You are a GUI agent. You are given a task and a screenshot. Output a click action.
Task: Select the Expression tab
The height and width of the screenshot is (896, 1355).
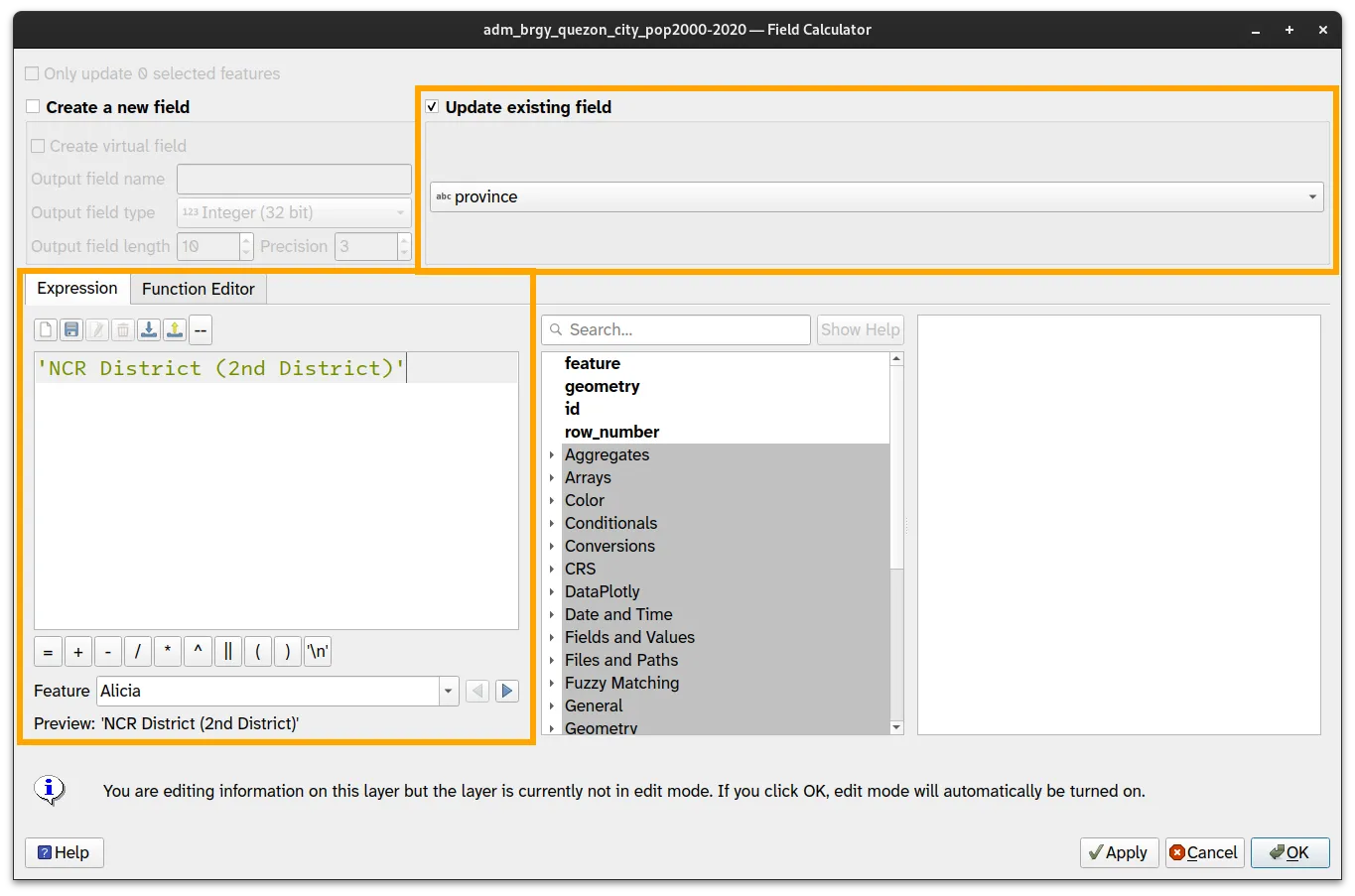tap(76, 289)
